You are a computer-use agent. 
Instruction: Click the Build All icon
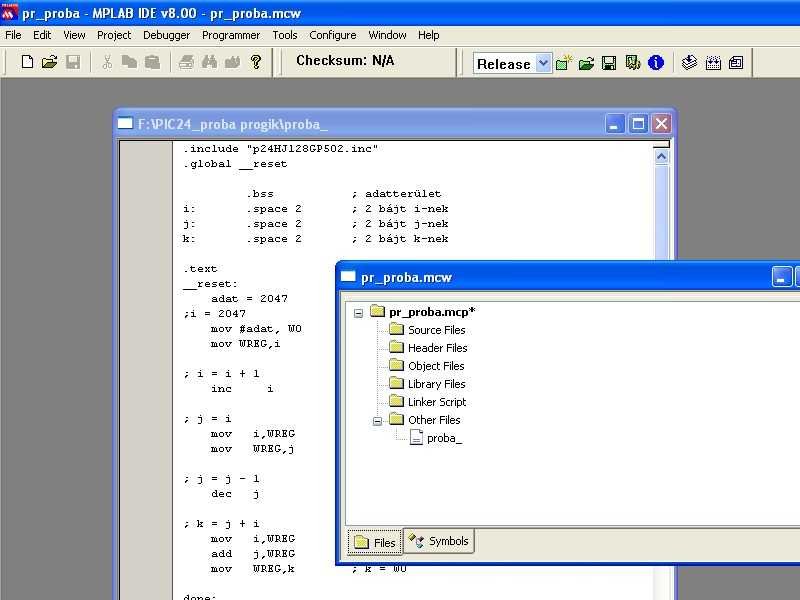click(713, 63)
